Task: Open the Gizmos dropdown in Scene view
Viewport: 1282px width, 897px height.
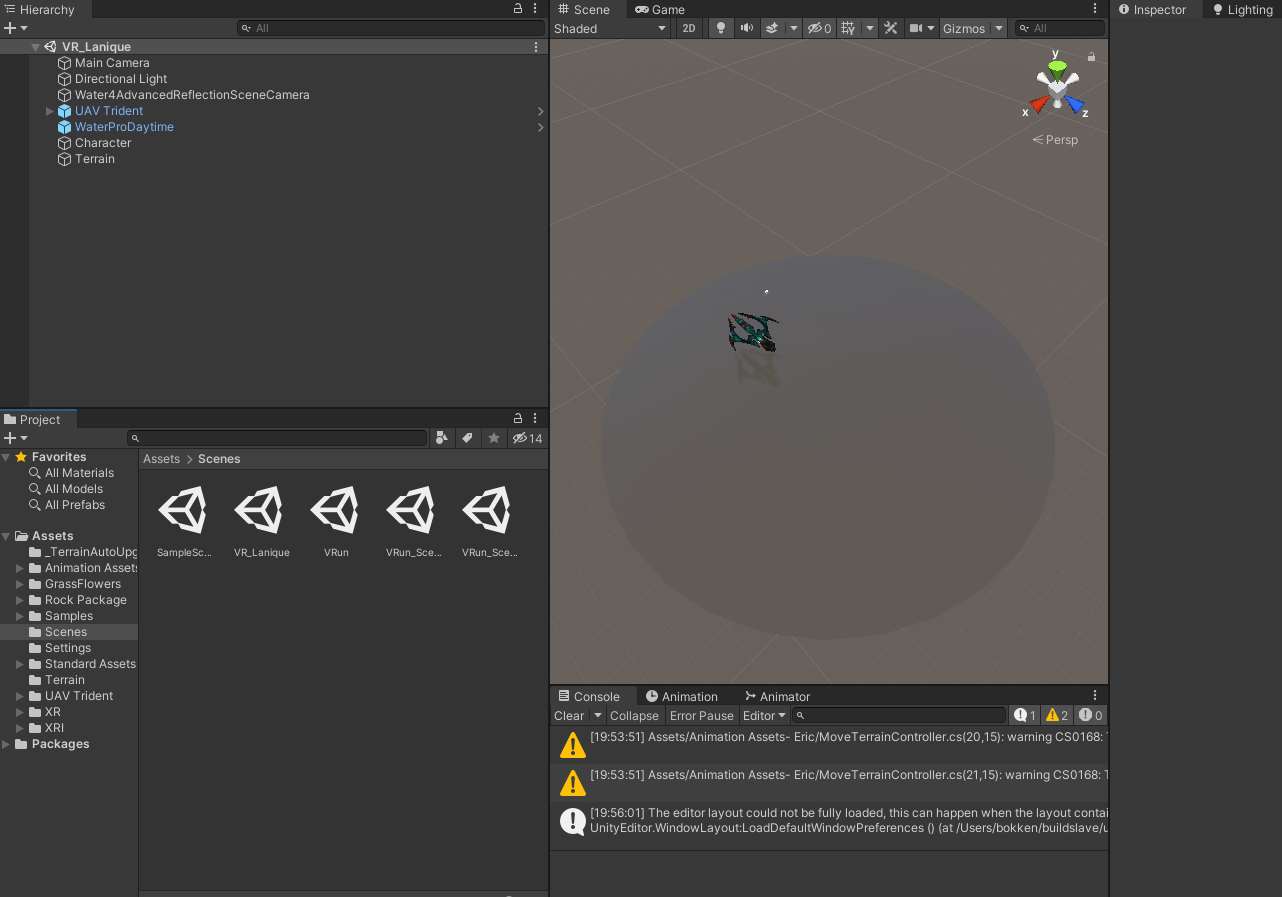Action: coord(972,28)
